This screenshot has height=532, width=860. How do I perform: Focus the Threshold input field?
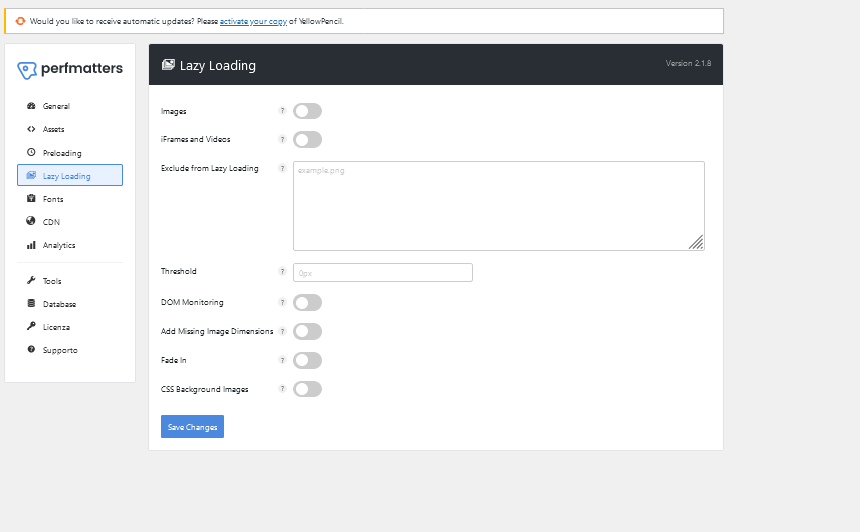pos(383,273)
